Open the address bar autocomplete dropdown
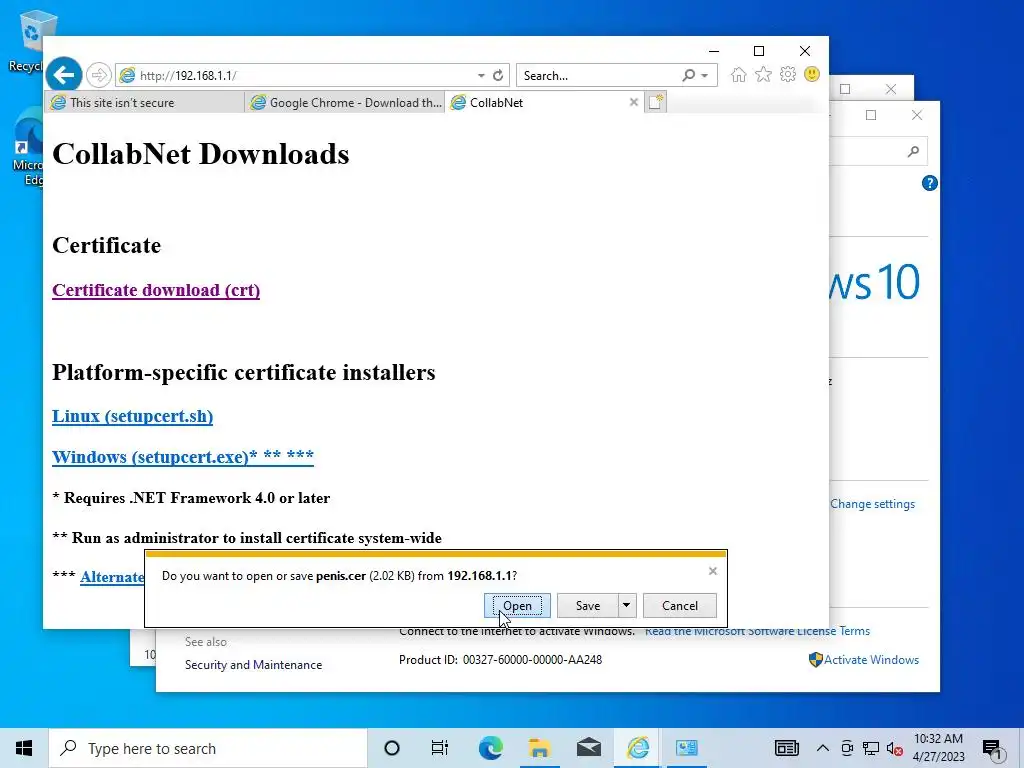The height and width of the screenshot is (768, 1024). click(481, 75)
